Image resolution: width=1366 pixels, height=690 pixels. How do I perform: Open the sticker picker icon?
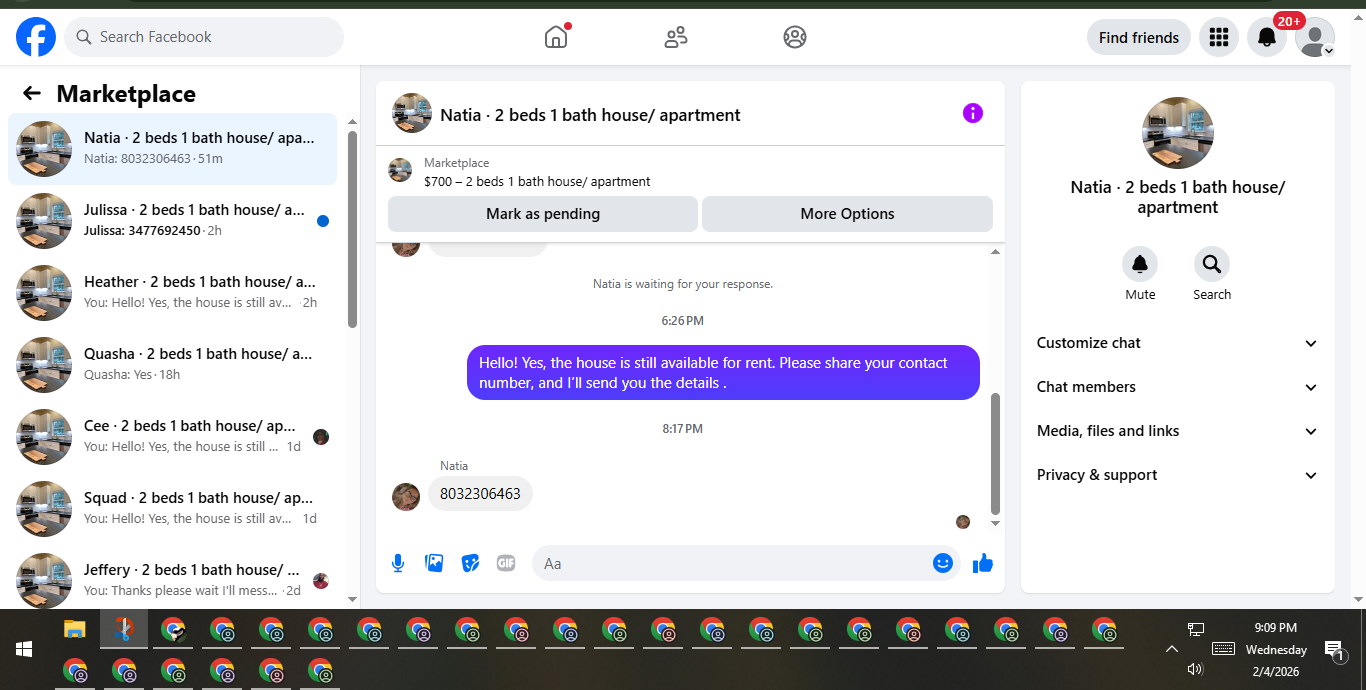pyautogui.click(x=470, y=563)
